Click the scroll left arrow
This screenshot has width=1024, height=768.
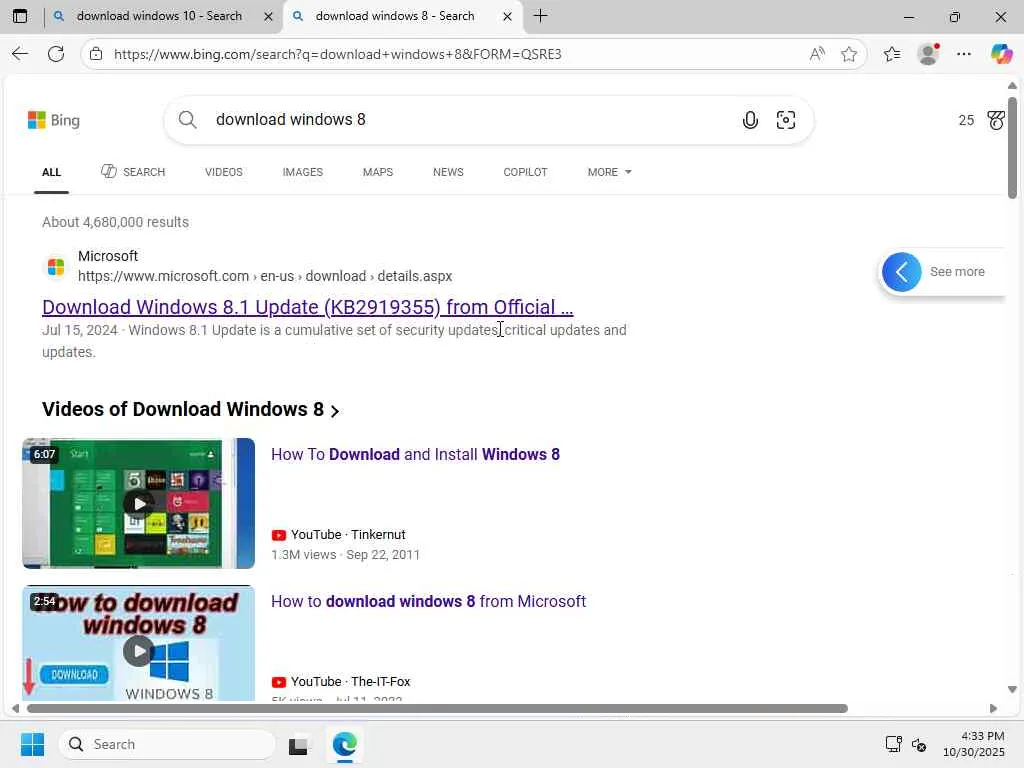pos(16,709)
